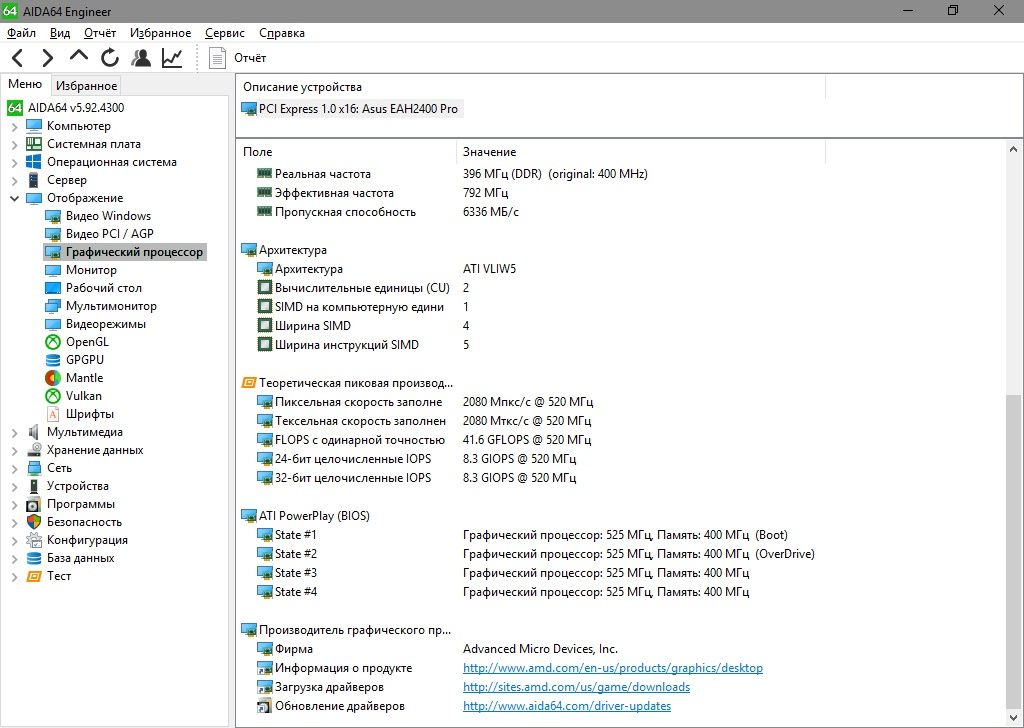Open the aida64.com driver-updates link
Screen dimensions: 1024x728
point(567,706)
